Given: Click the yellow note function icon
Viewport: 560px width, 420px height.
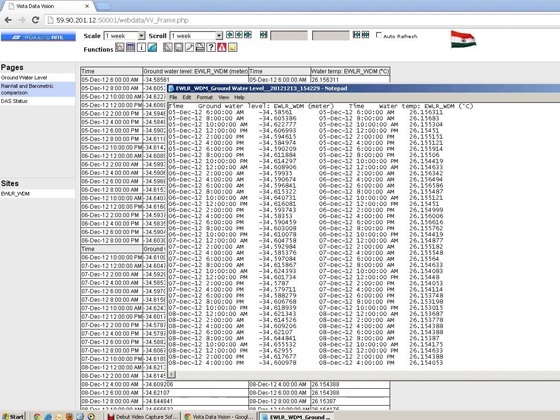Looking at the screenshot, I should 233,47.
